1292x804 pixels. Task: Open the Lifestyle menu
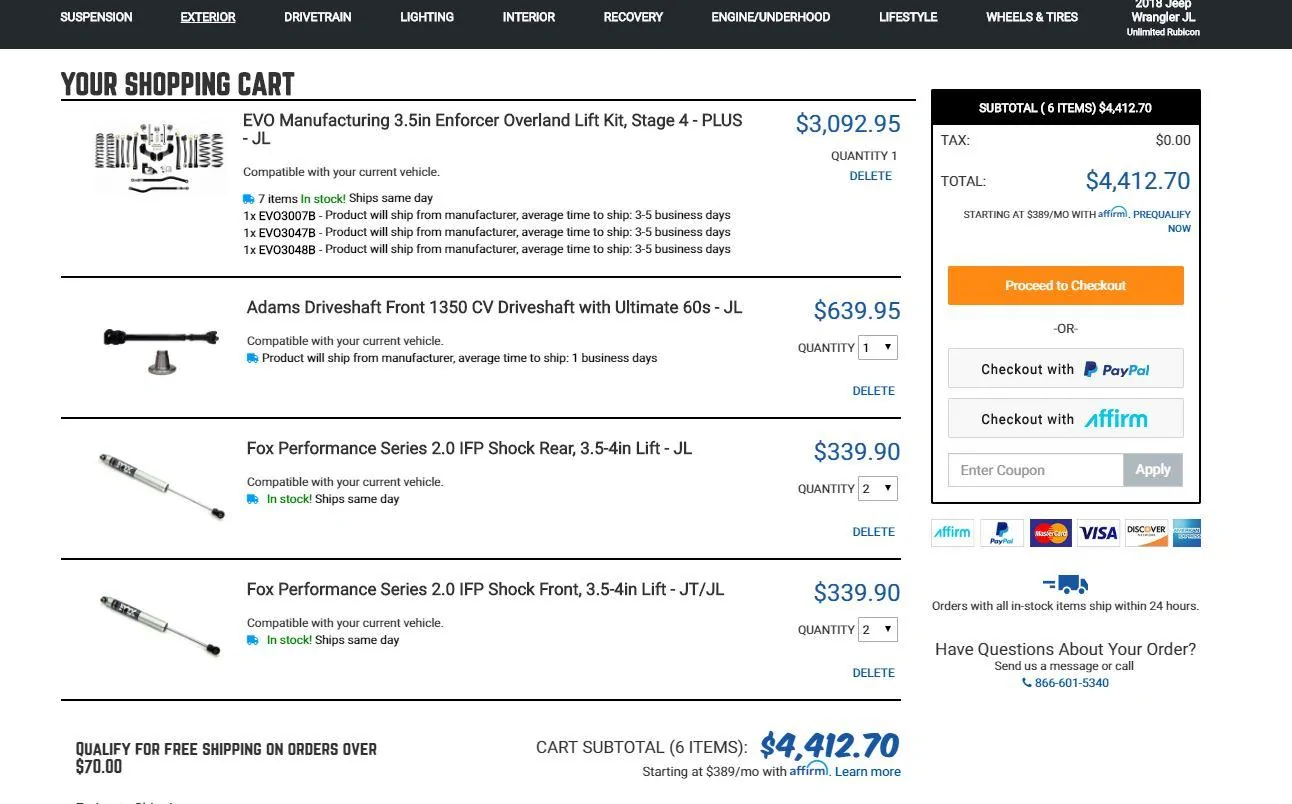point(908,17)
